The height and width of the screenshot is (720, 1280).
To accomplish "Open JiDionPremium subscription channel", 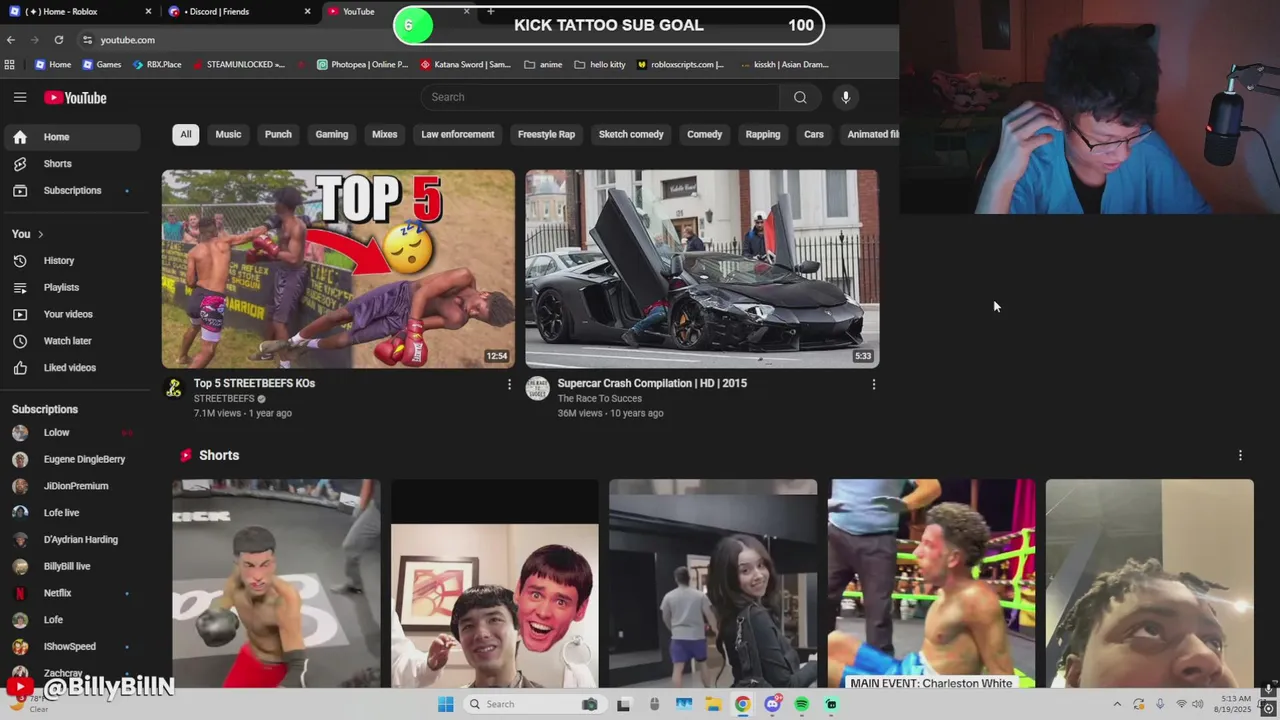I will (72, 486).
